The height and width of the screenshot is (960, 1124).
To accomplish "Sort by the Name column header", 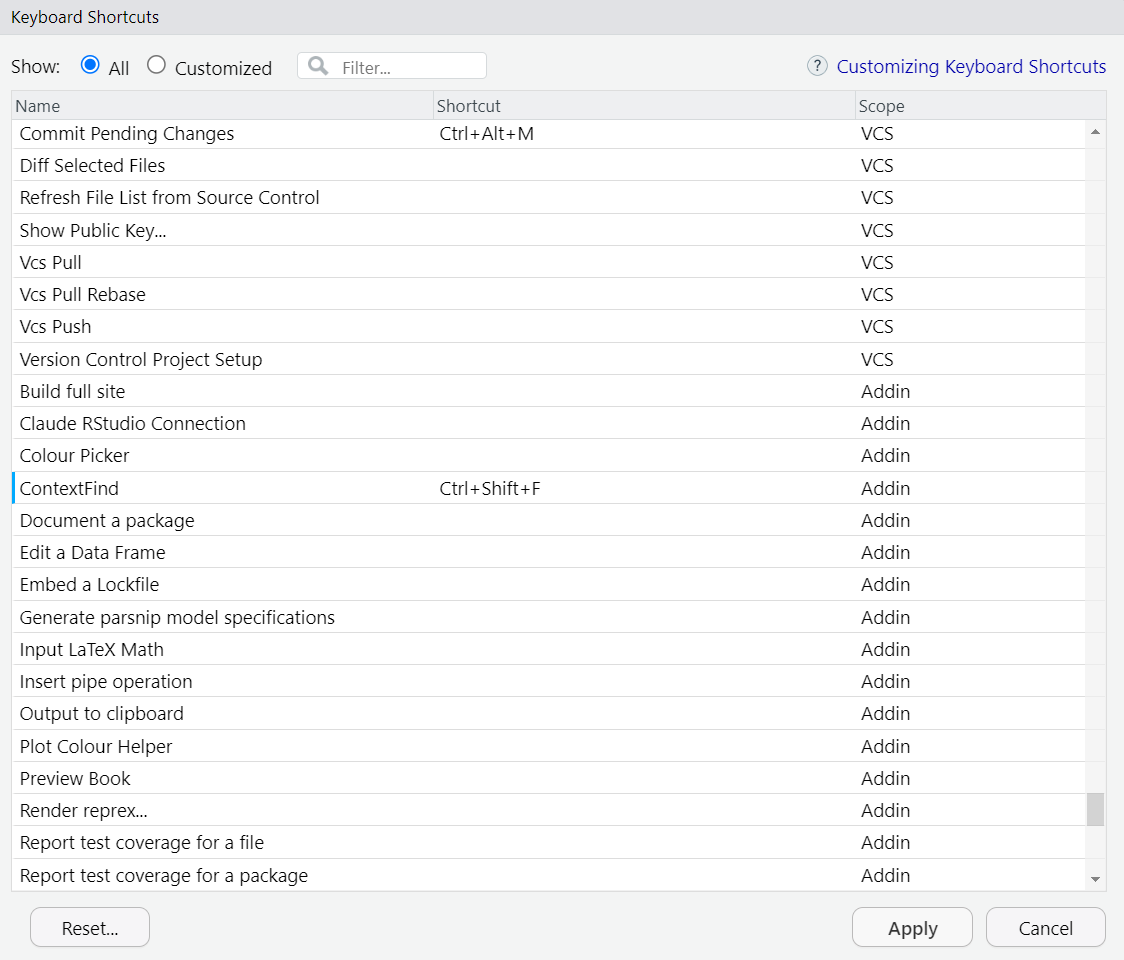I will 222,106.
